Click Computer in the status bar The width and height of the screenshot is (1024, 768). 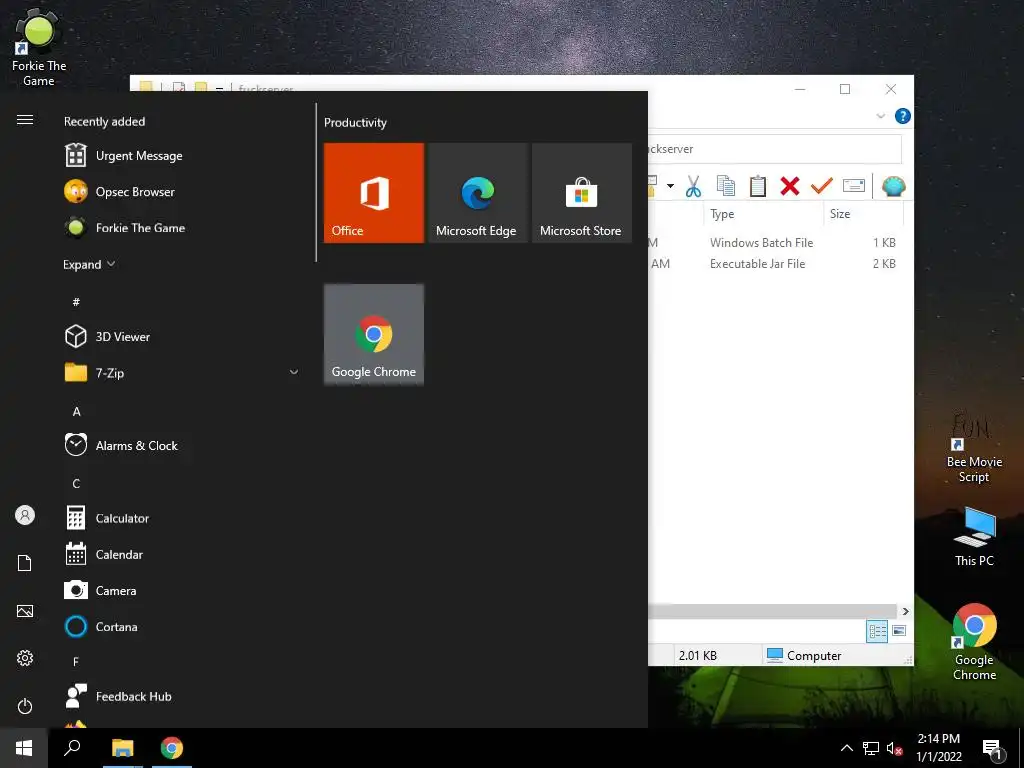coord(804,655)
